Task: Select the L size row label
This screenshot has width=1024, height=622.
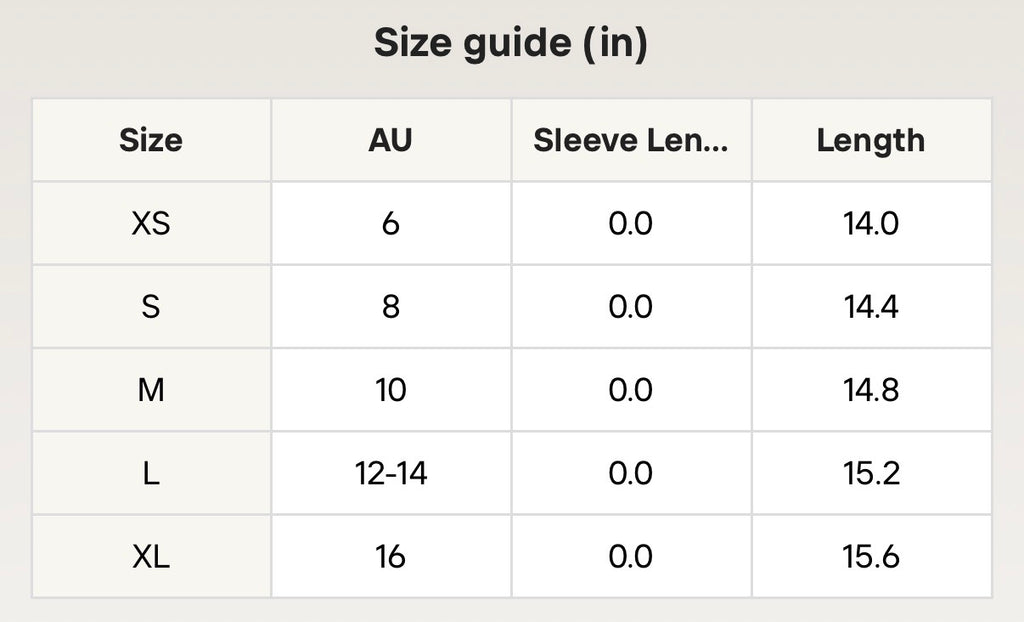Action: 151,473
